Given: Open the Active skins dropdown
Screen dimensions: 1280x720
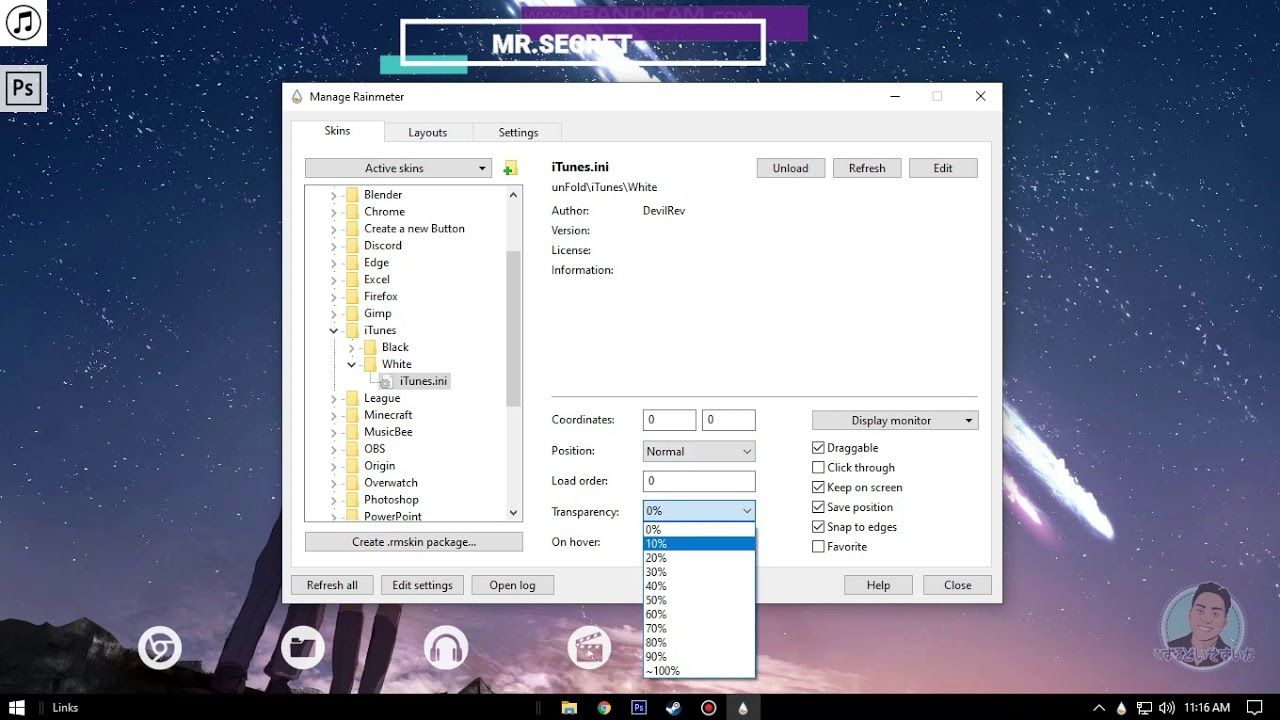Looking at the screenshot, I should (398, 168).
